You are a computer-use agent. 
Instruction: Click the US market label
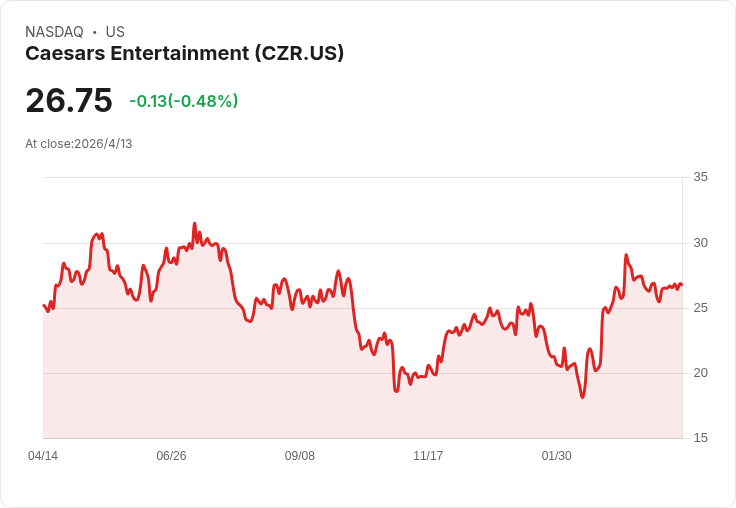(115, 32)
